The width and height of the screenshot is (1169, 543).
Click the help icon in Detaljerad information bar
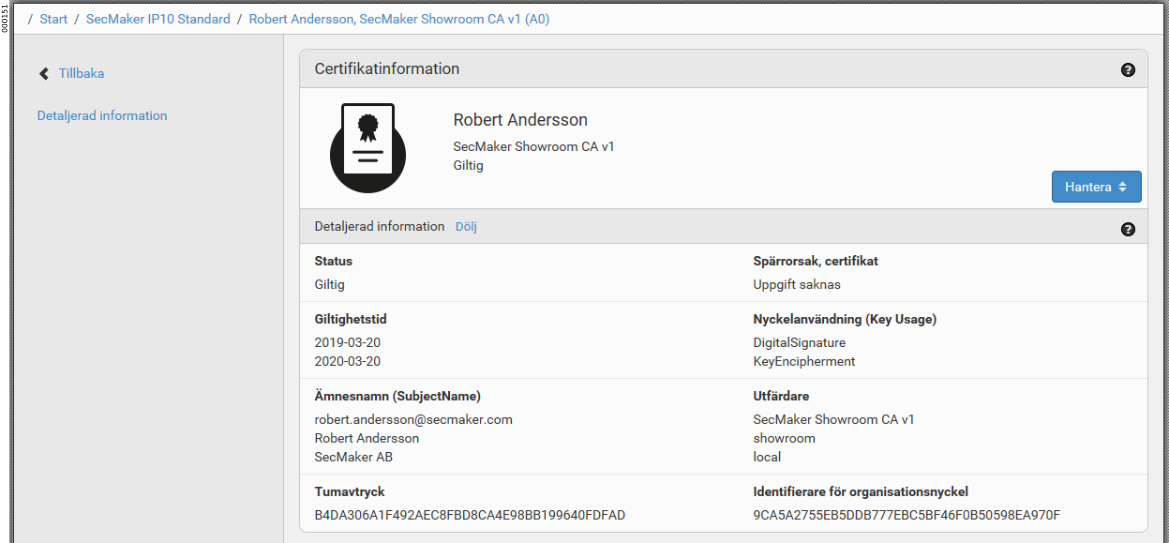[x=1128, y=230]
